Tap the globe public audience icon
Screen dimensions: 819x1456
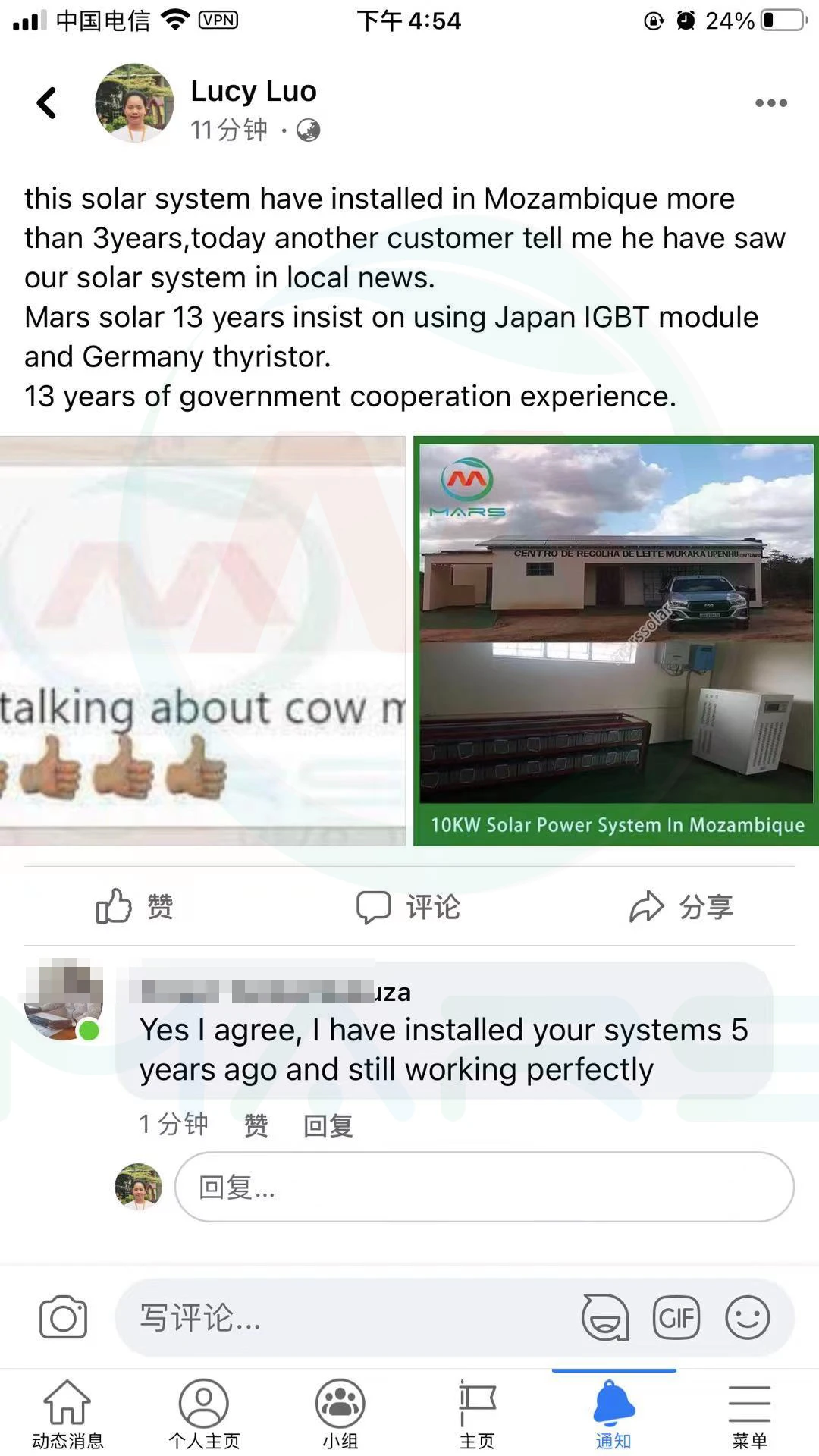(308, 130)
